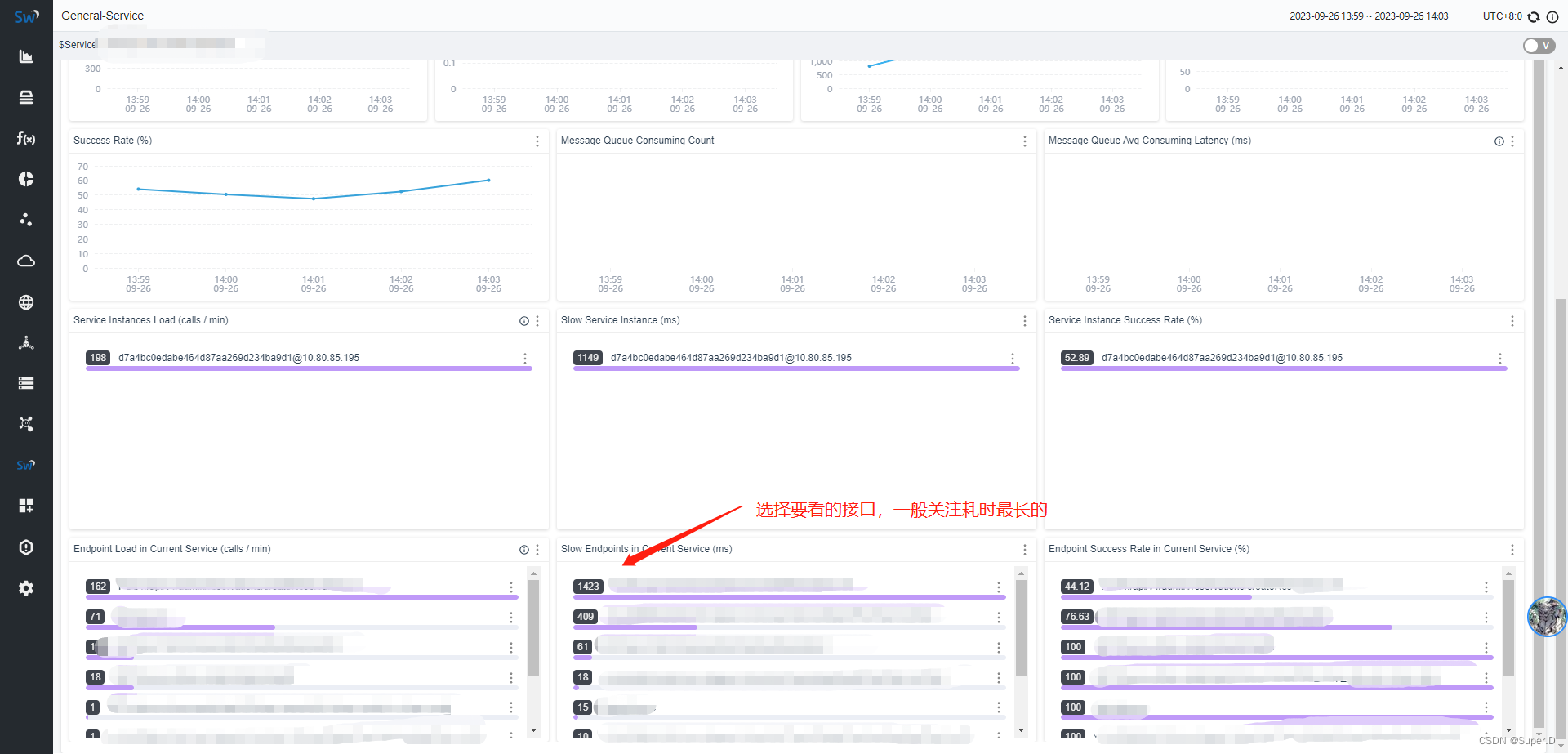
Task: Open the settings gear sidebar icon
Action: (26, 587)
